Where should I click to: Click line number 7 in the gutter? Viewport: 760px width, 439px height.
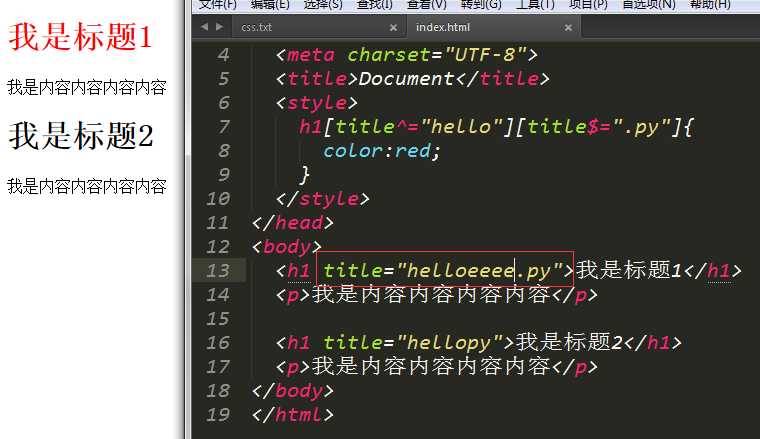(223, 126)
